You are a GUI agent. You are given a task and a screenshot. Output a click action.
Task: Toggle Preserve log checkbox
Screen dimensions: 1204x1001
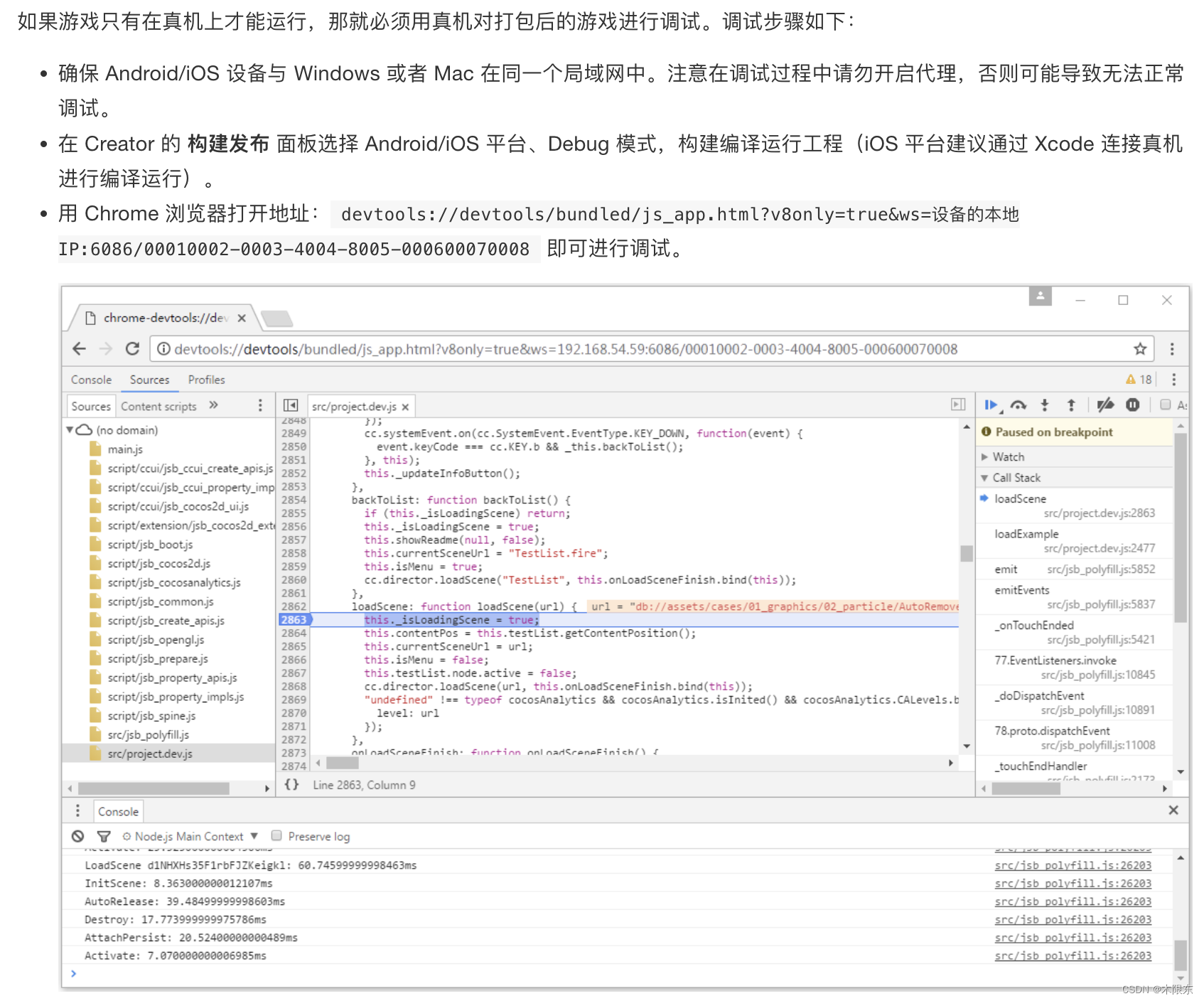point(276,836)
